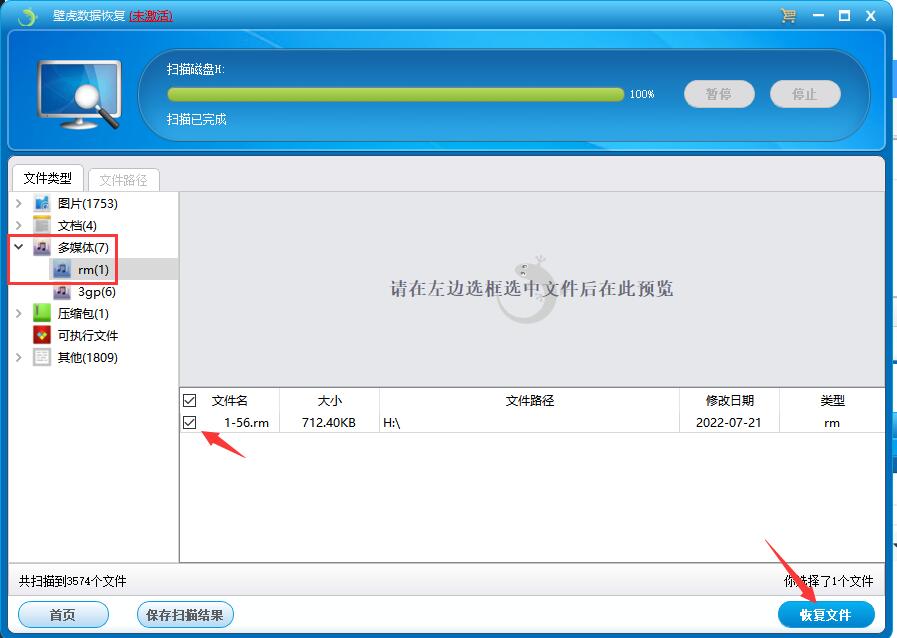Toggle the select-all checkbox in file list header
The height and width of the screenshot is (638, 897).
coord(190,401)
